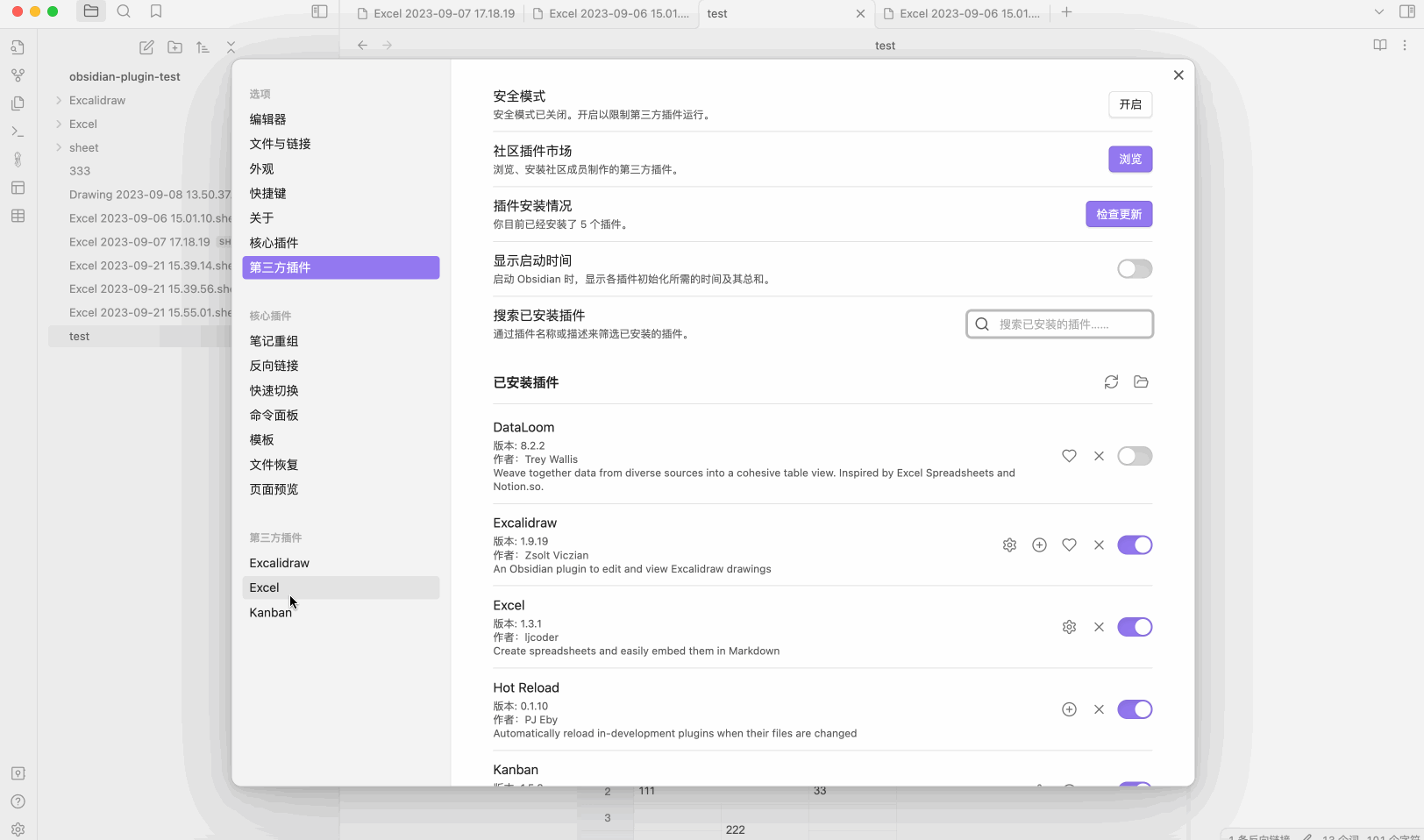The height and width of the screenshot is (840, 1424).
Task: Open 页面预览 core plugin settings
Action: pyautogui.click(x=340, y=489)
